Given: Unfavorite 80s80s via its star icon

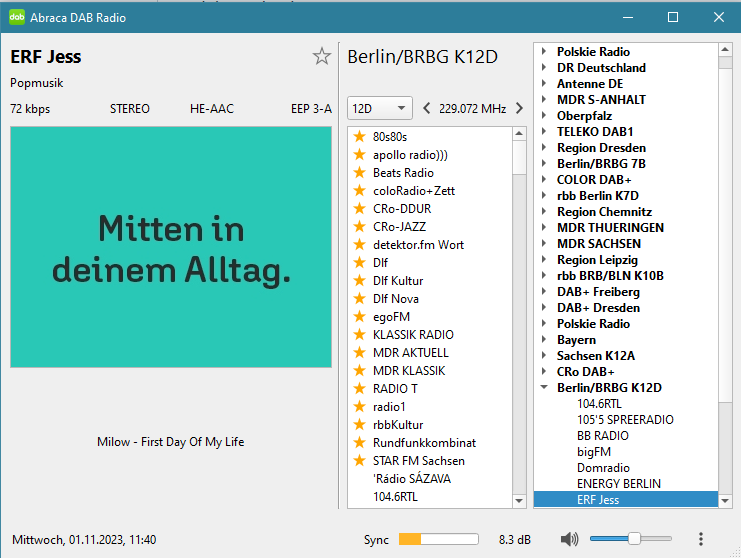Looking at the screenshot, I should click(359, 137).
